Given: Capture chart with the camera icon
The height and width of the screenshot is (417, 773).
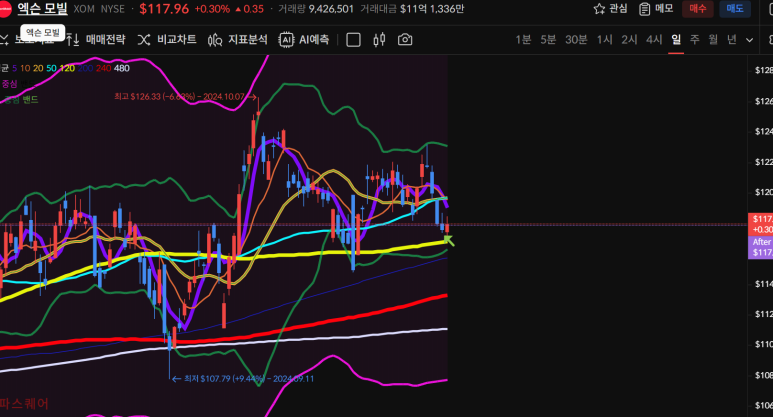Looking at the screenshot, I should click(x=405, y=39).
